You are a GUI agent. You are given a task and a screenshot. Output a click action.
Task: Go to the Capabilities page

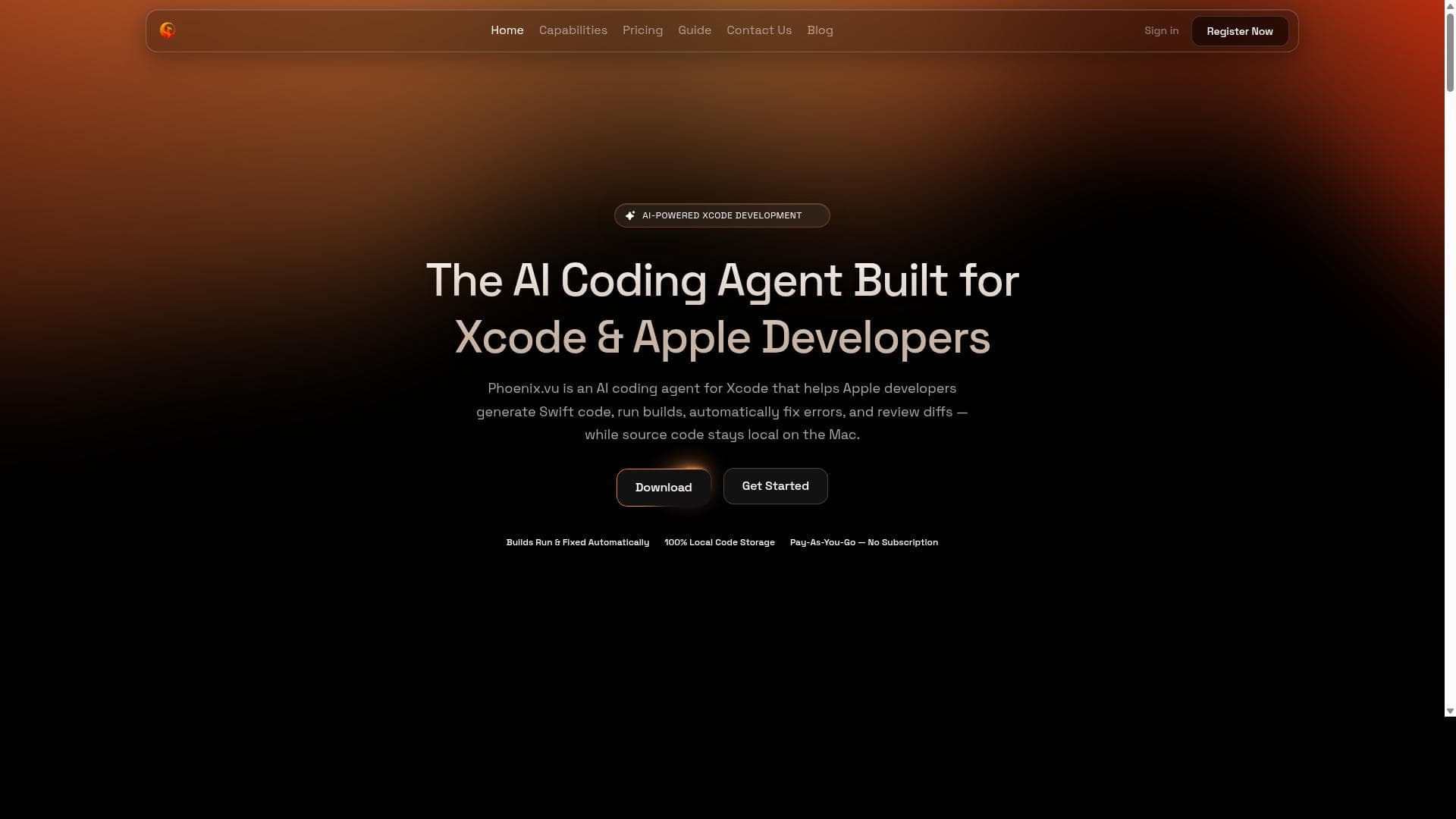point(573,30)
